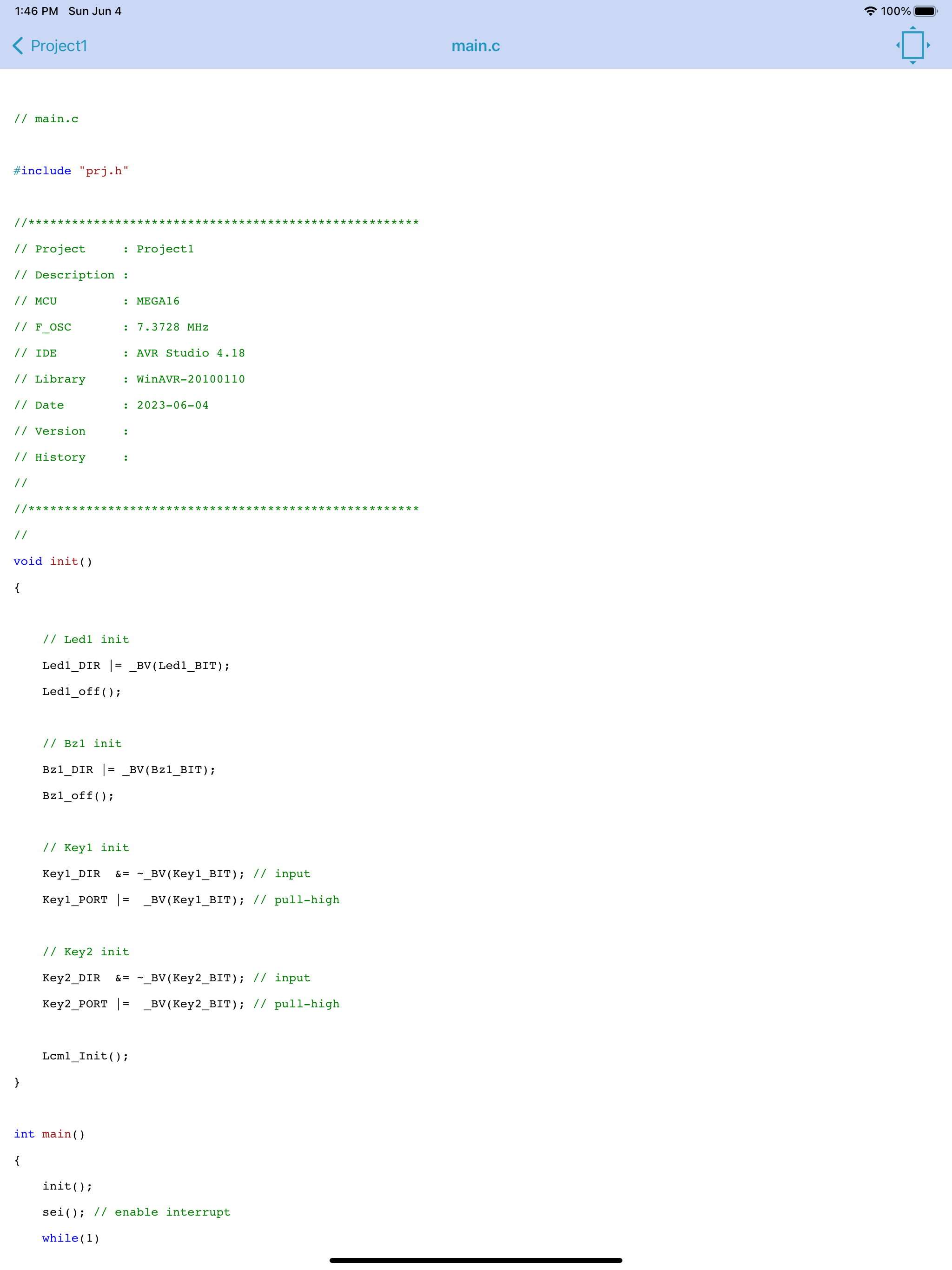Go back to Project1
Screen dimensions: 952x1270
(x=50, y=46)
